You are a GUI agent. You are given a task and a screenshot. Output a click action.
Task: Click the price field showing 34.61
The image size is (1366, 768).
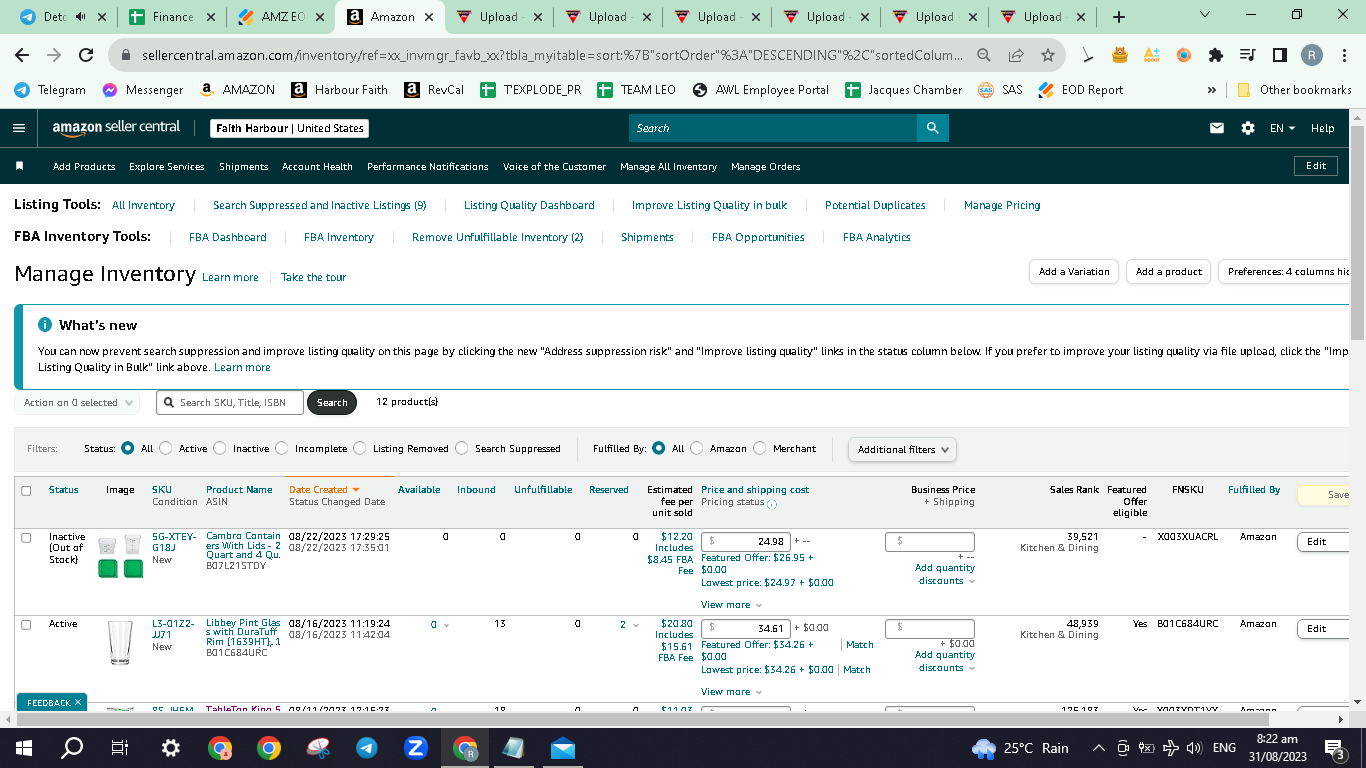pyautogui.click(x=746, y=629)
